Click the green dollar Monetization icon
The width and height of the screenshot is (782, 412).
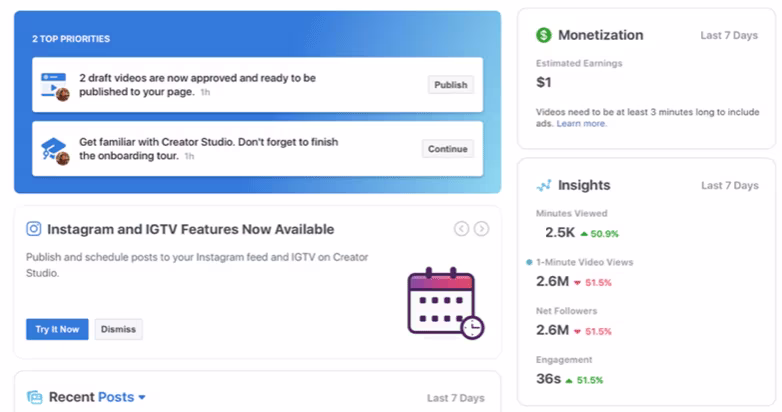(544, 35)
